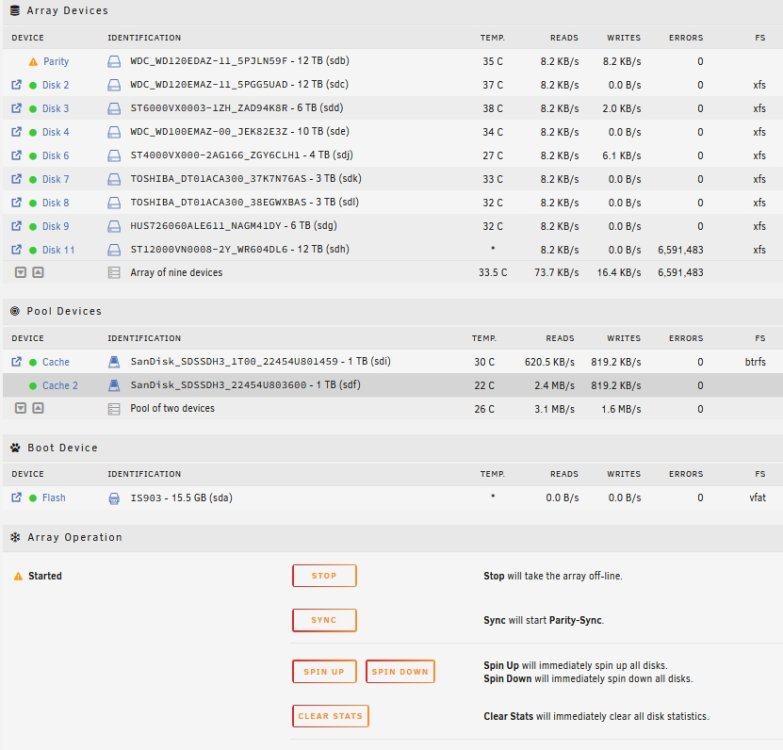
Task: Click list icon beside Array of nine devices
Action: click(114, 273)
